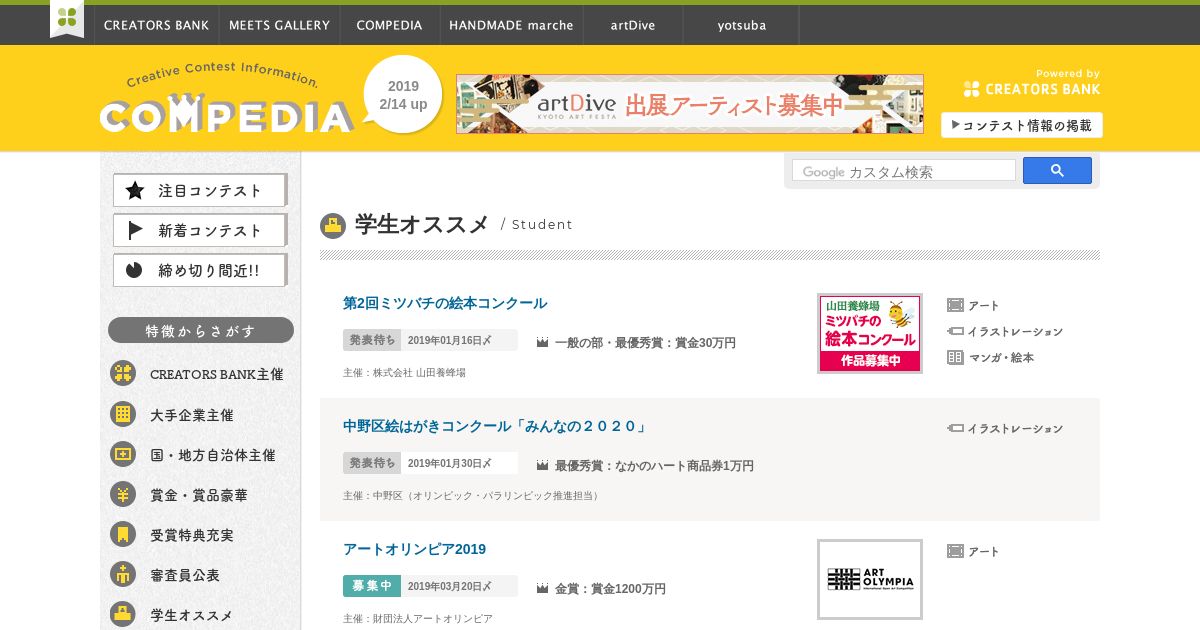Select CREATORS BANK主催 filter link
The height and width of the screenshot is (630, 1200).
[x=217, y=374]
